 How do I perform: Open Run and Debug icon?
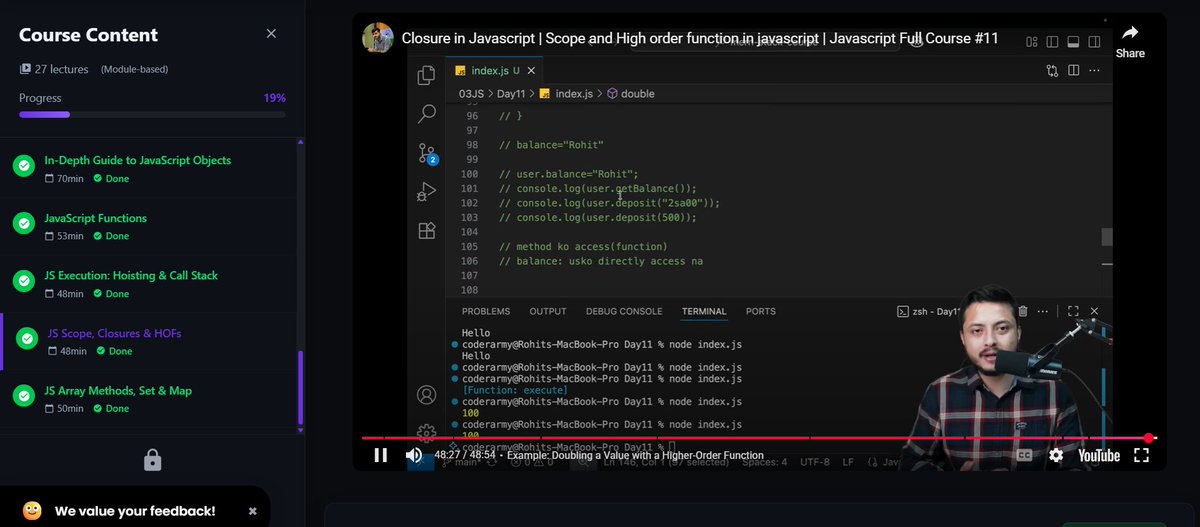[x=427, y=191]
